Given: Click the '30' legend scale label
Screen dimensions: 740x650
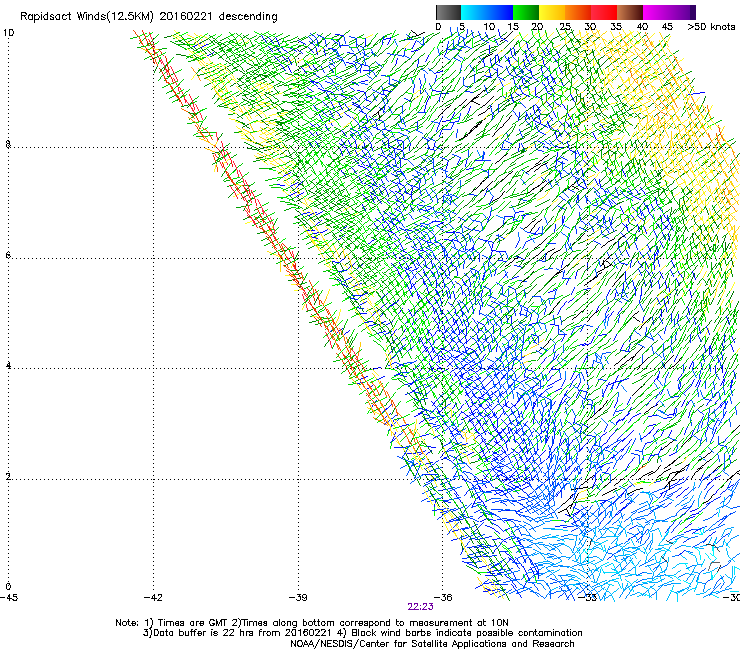Looking at the screenshot, I should click(590, 27).
